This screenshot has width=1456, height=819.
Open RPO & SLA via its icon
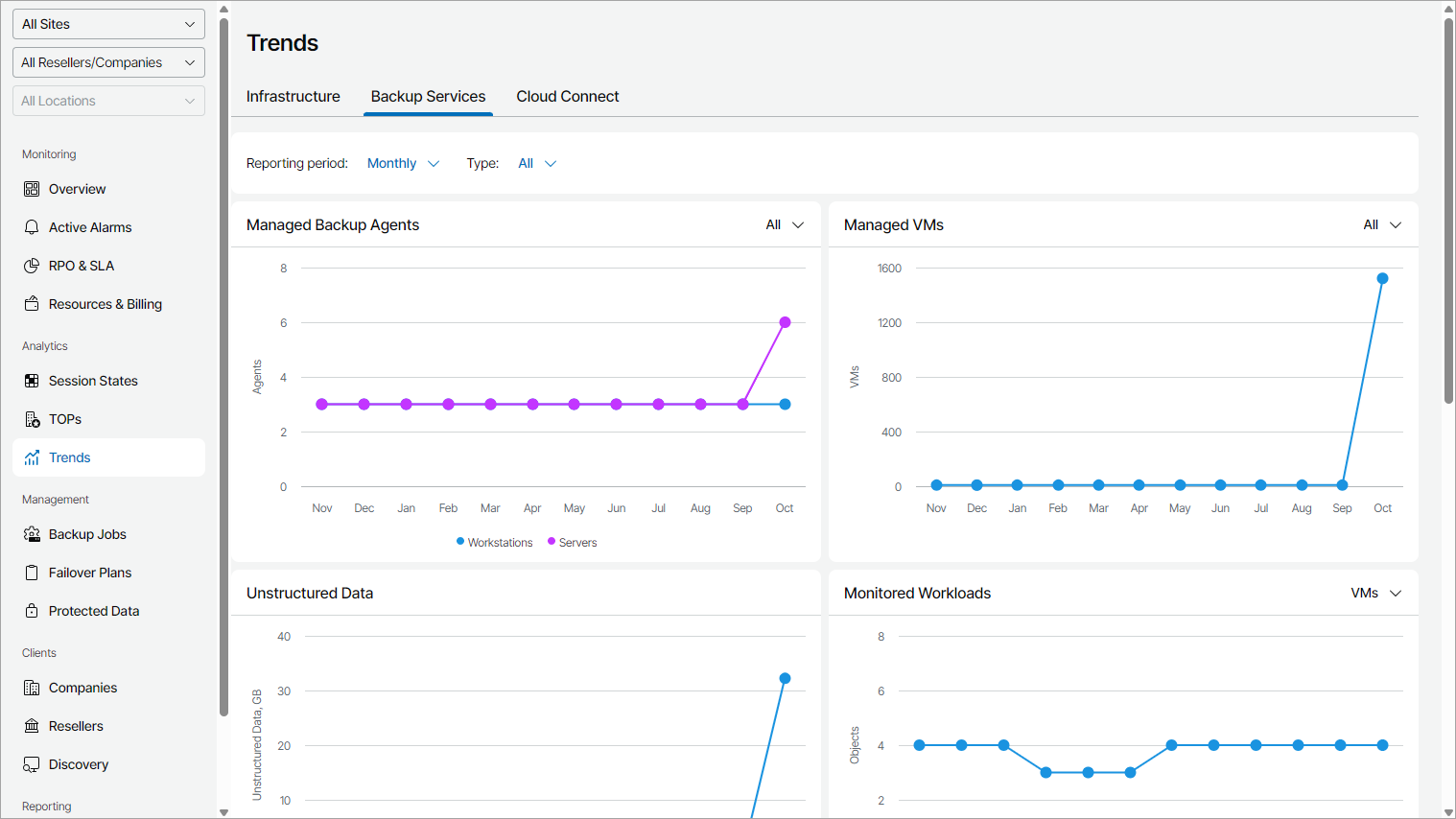click(x=32, y=266)
